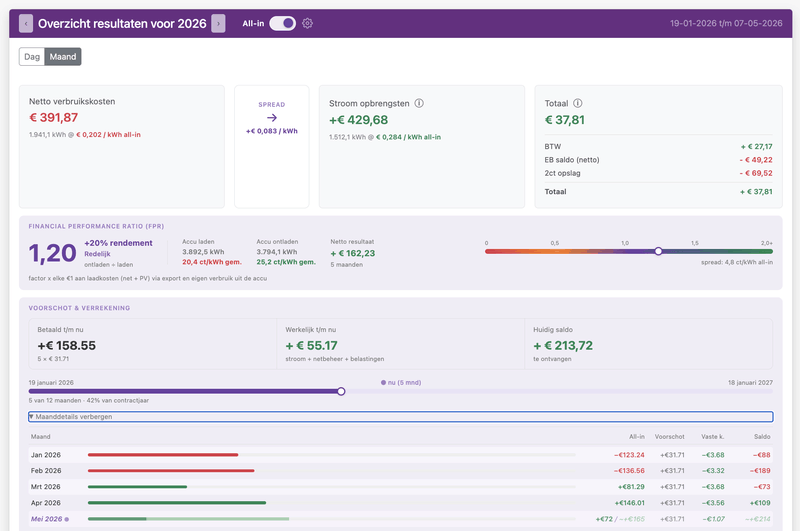
Task: Click EB saldo (netto) amount - € 49,22
Action: [756, 160]
